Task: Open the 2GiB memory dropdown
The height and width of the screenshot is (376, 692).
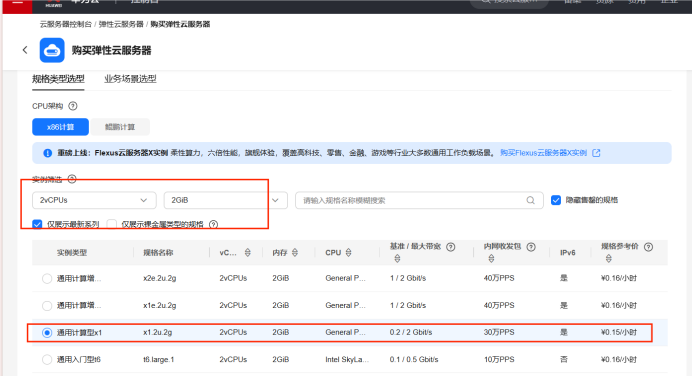Action: coord(226,200)
